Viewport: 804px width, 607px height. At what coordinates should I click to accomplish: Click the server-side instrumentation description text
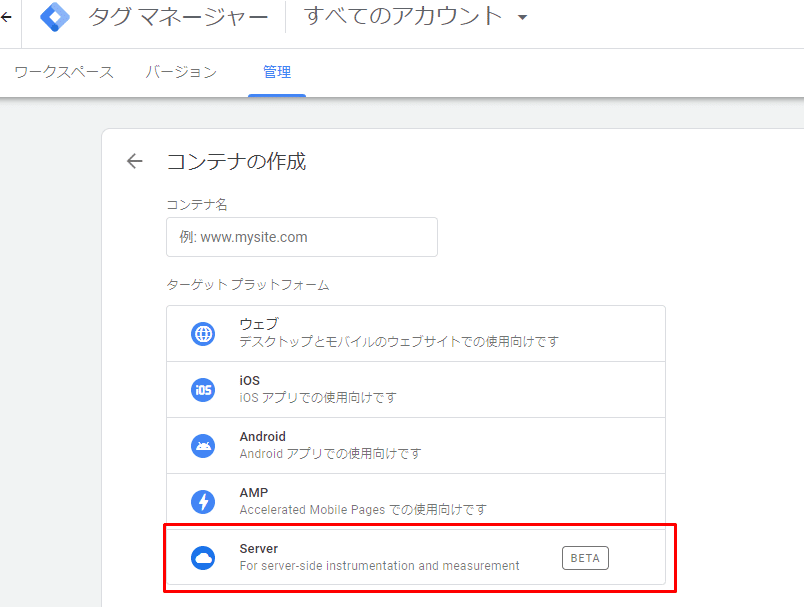(x=379, y=565)
